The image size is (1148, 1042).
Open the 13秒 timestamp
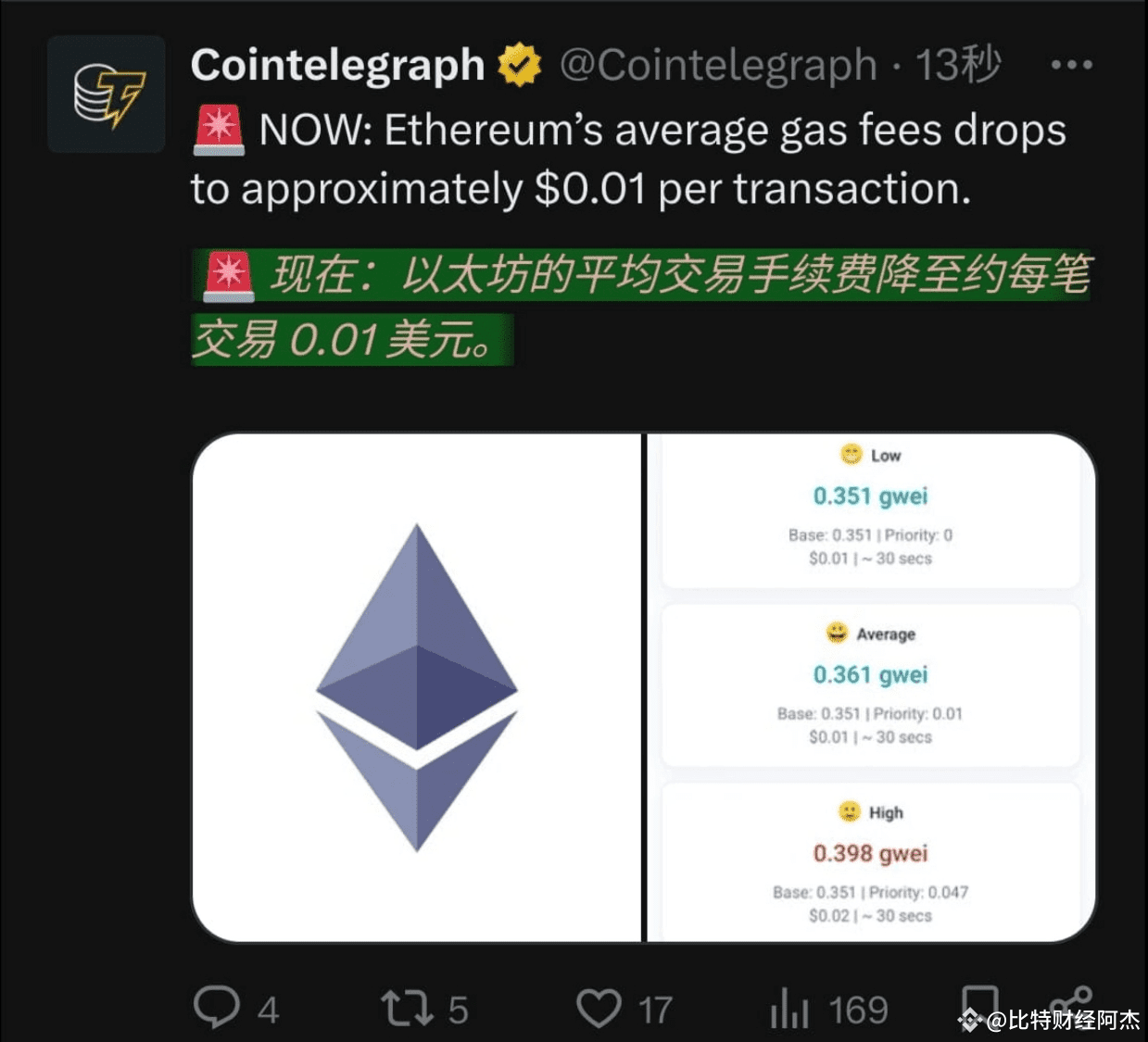(x=958, y=65)
